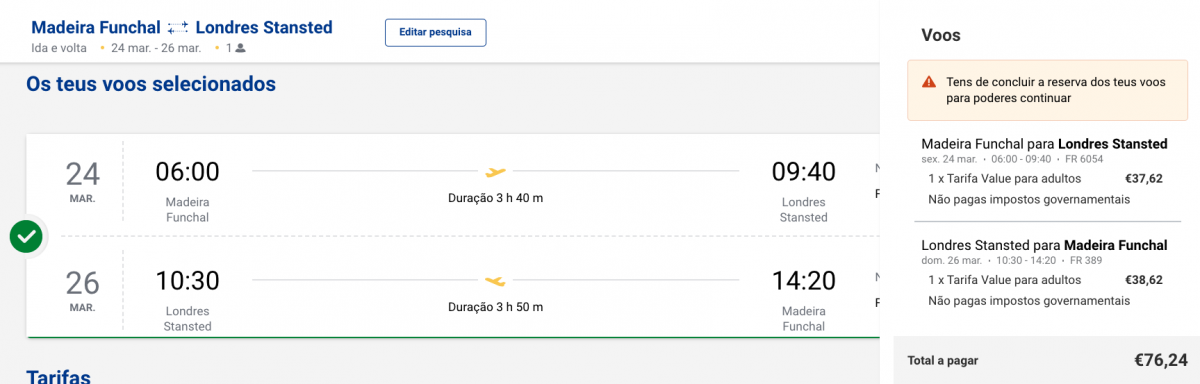Image resolution: width=1200 pixels, height=384 pixels.
Task: Open Londres Stansted para Madeira Funchal summary
Action: tap(1044, 245)
